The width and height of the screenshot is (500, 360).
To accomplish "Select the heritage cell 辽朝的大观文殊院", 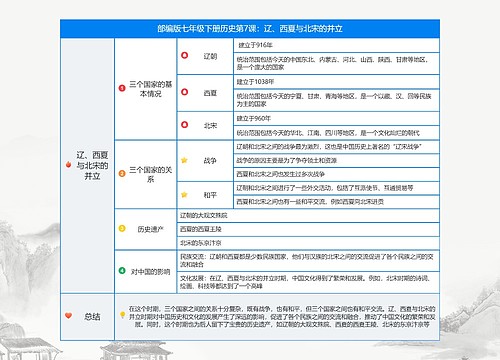I will (x=308, y=215).
